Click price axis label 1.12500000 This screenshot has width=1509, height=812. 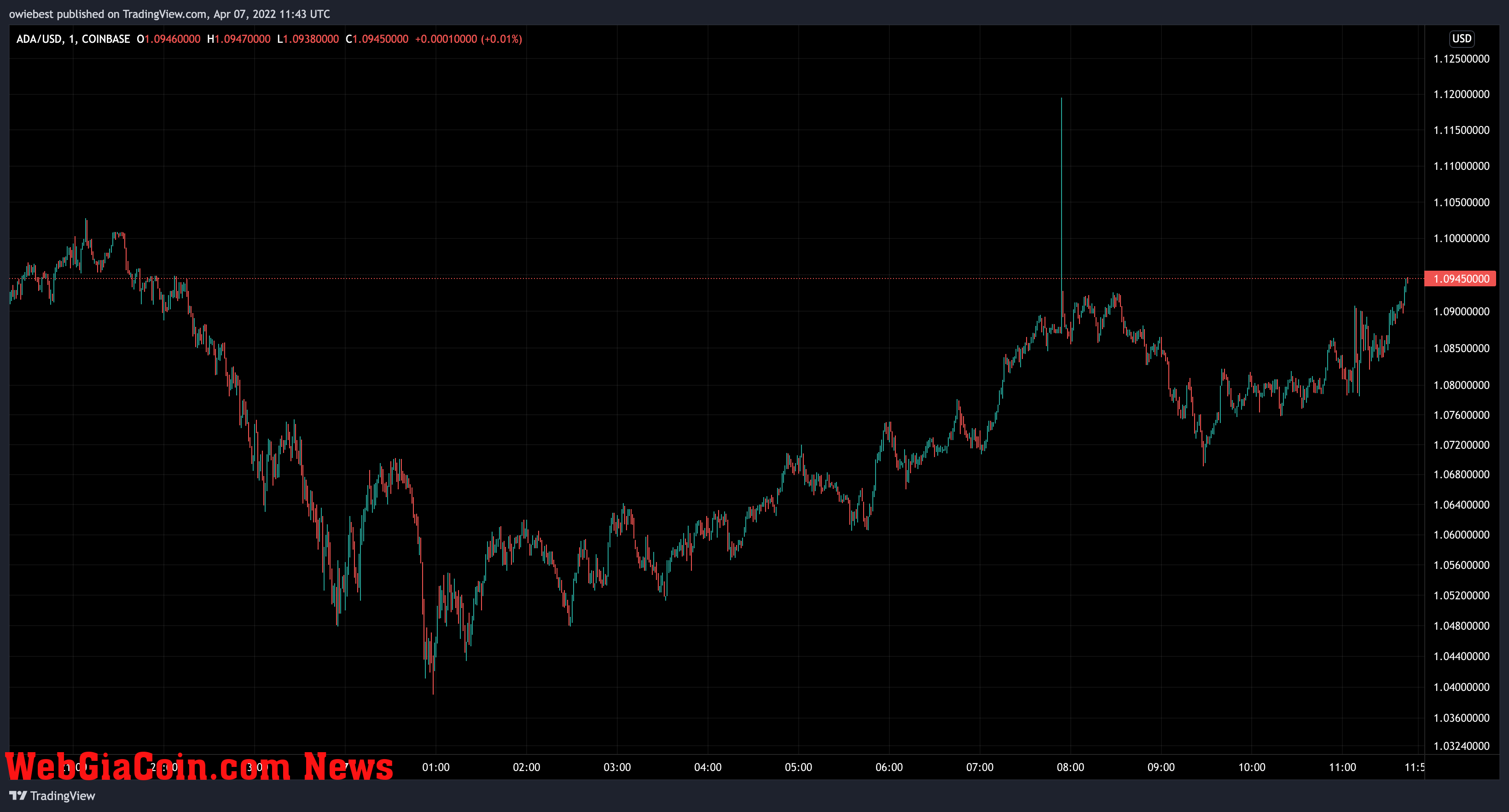[x=1462, y=58]
